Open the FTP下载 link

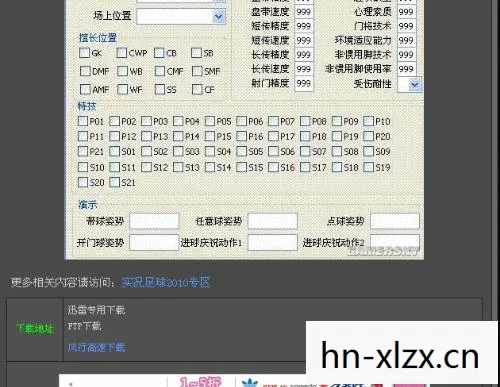(x=84, y=326)
